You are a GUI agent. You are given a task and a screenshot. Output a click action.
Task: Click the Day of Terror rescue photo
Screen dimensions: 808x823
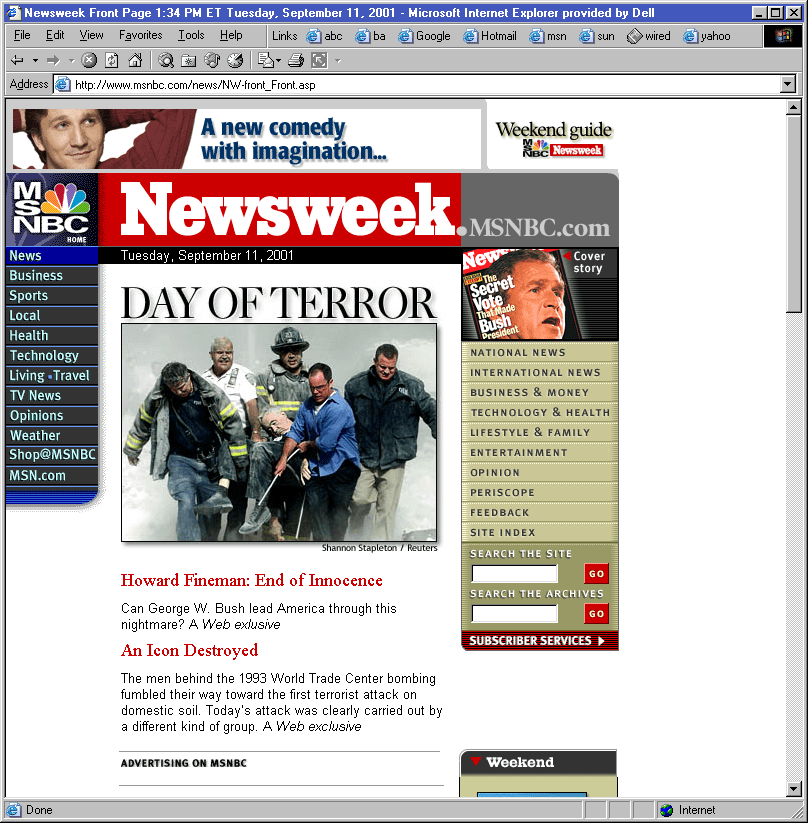pos(279,432)
